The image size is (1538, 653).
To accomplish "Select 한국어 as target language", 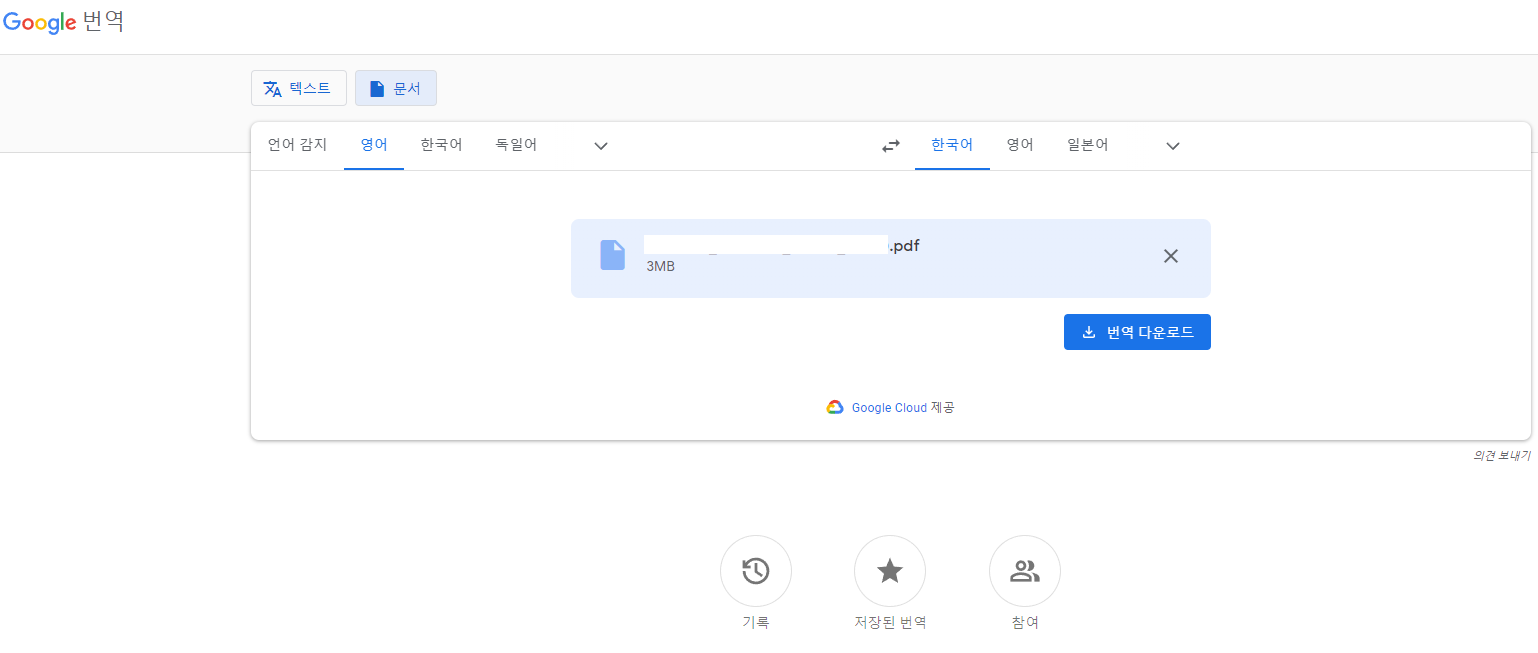I will pos(952,145).
